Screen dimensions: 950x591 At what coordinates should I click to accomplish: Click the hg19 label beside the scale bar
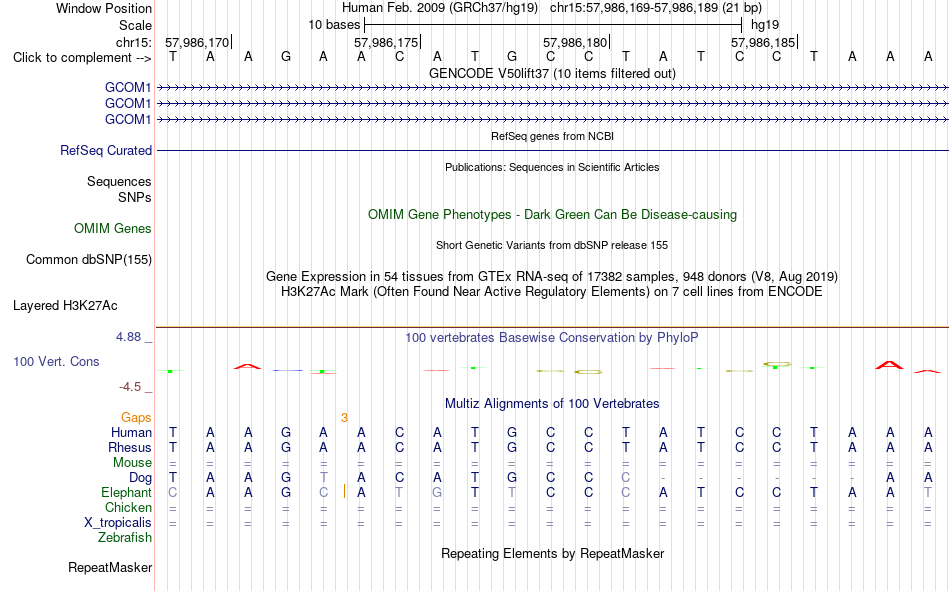(765, 25)
